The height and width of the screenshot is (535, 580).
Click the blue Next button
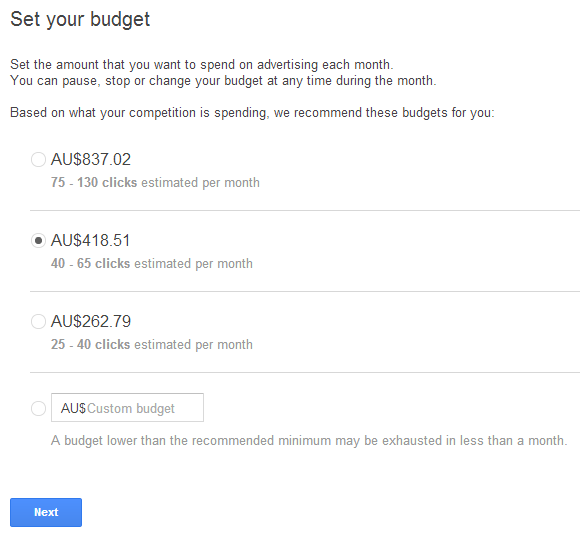(46, 512)
